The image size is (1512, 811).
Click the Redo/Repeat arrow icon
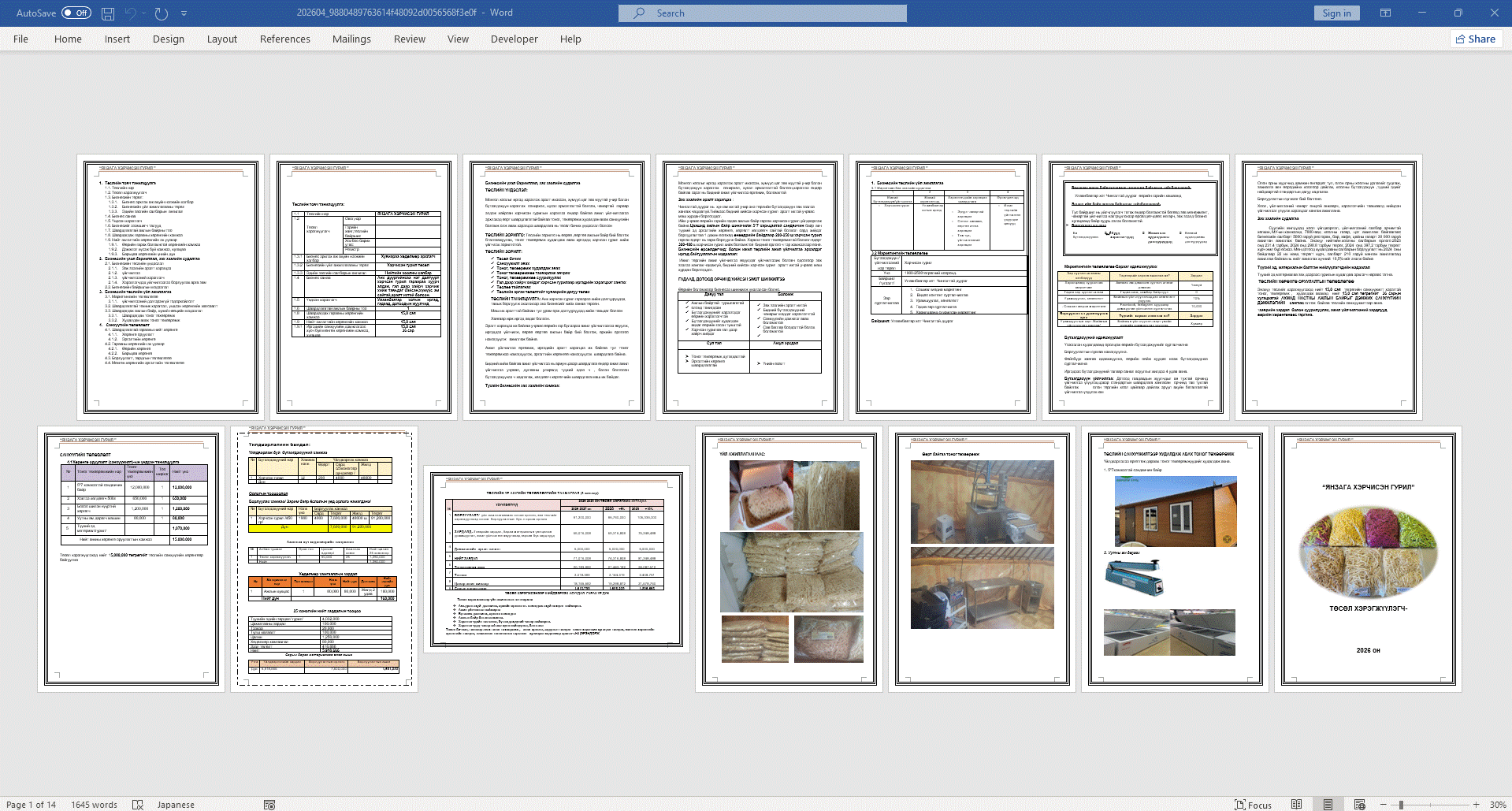tap(162, 13)
